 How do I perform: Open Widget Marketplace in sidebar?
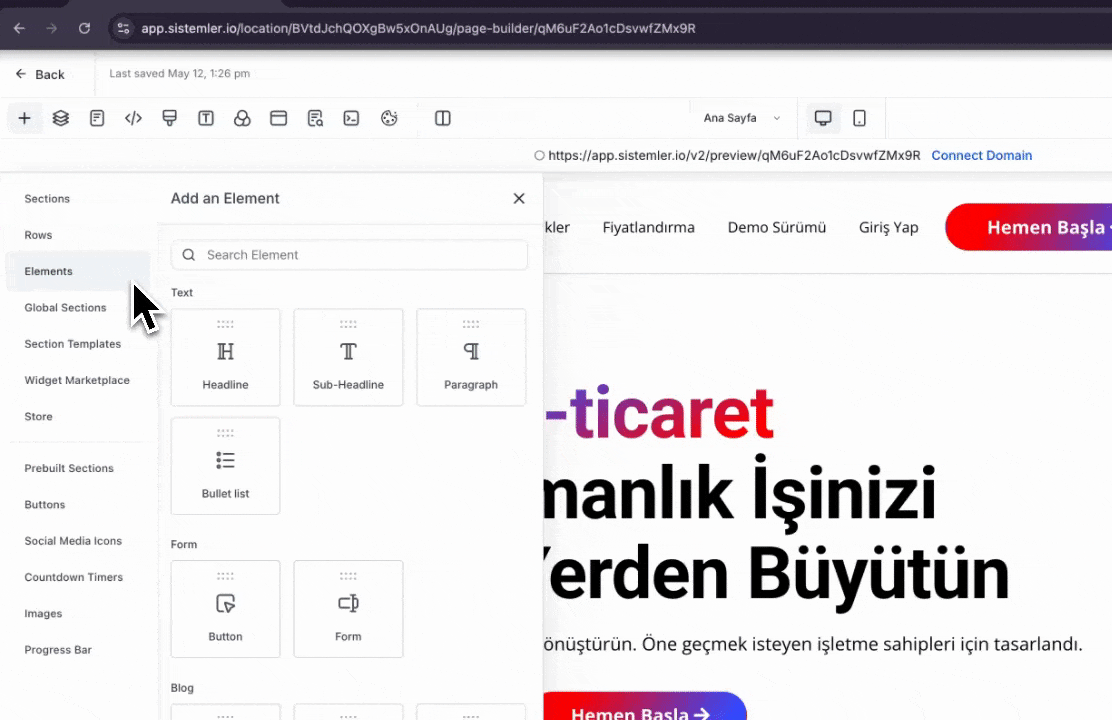tap(77, 380)
